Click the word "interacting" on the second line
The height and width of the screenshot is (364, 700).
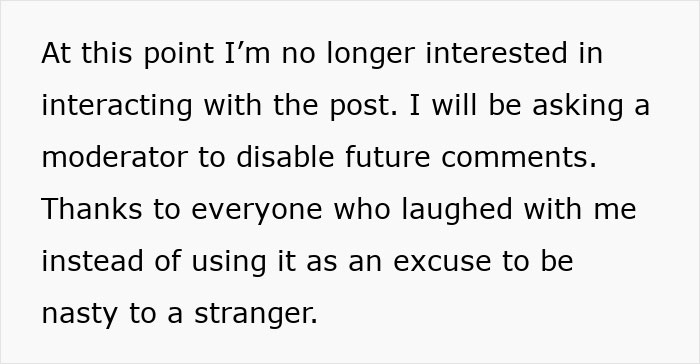click(117, 107)
